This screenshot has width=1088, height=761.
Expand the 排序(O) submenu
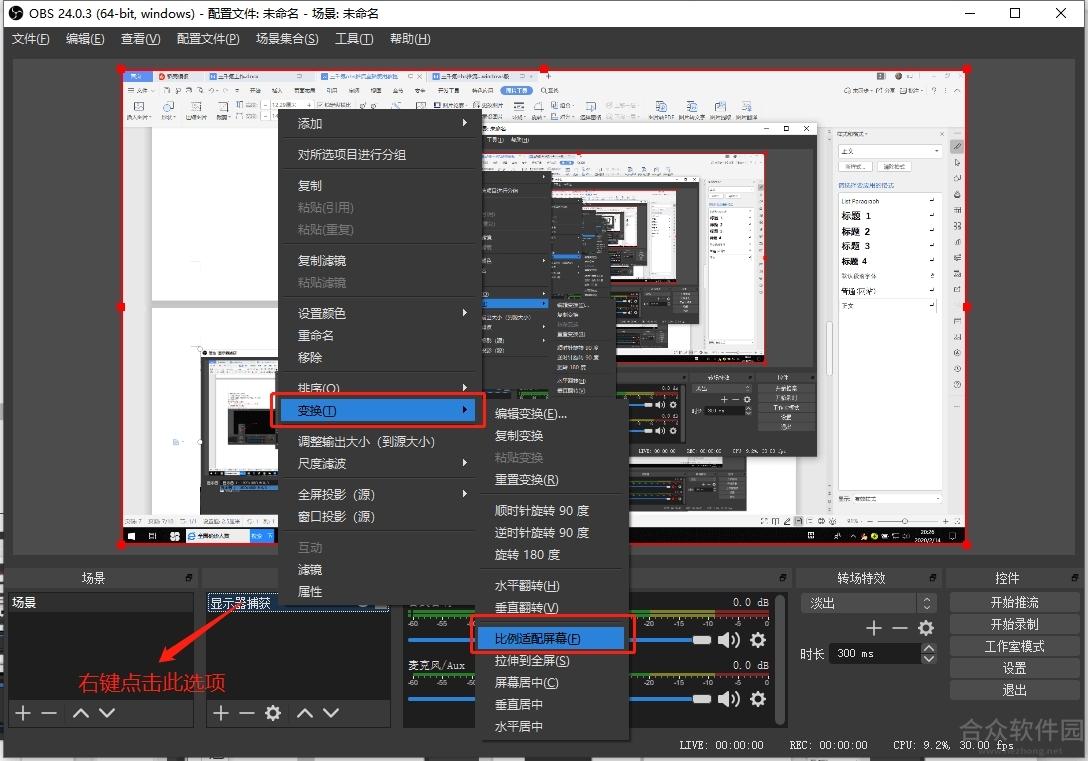click(x=380, y=386)
